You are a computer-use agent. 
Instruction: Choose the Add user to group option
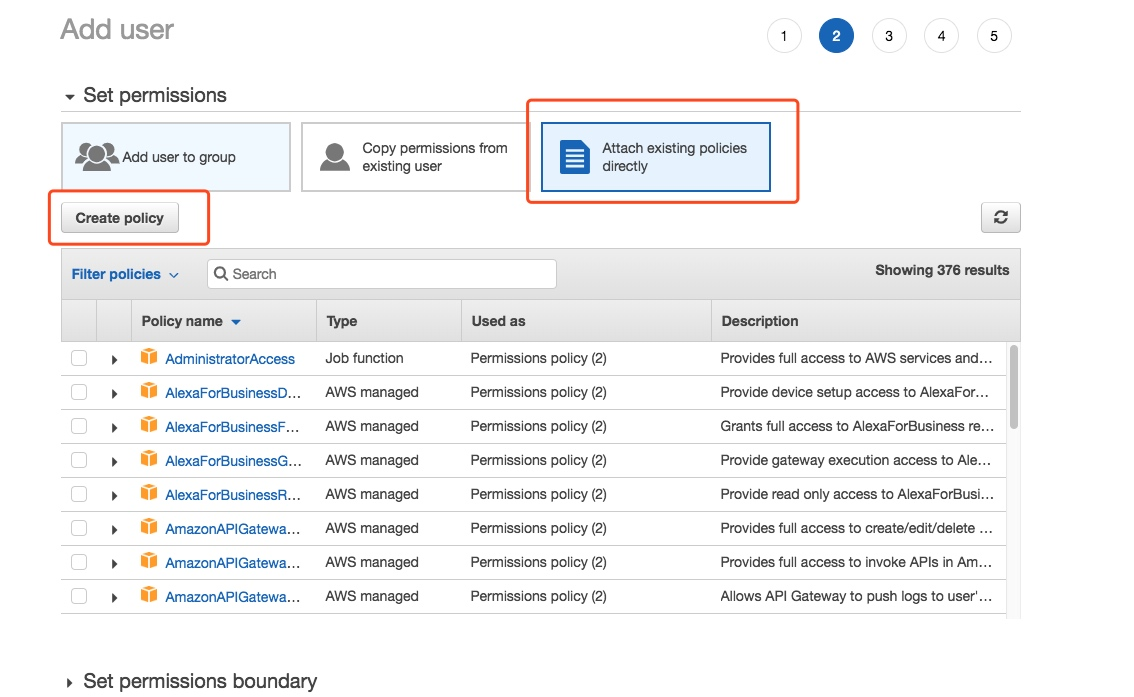tap(176, 157)
